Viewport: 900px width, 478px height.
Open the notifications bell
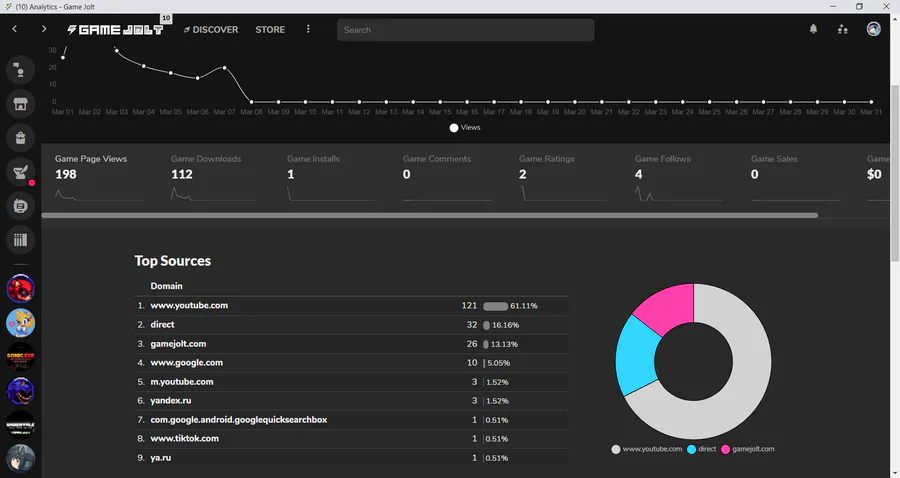(x=813, y=29)
